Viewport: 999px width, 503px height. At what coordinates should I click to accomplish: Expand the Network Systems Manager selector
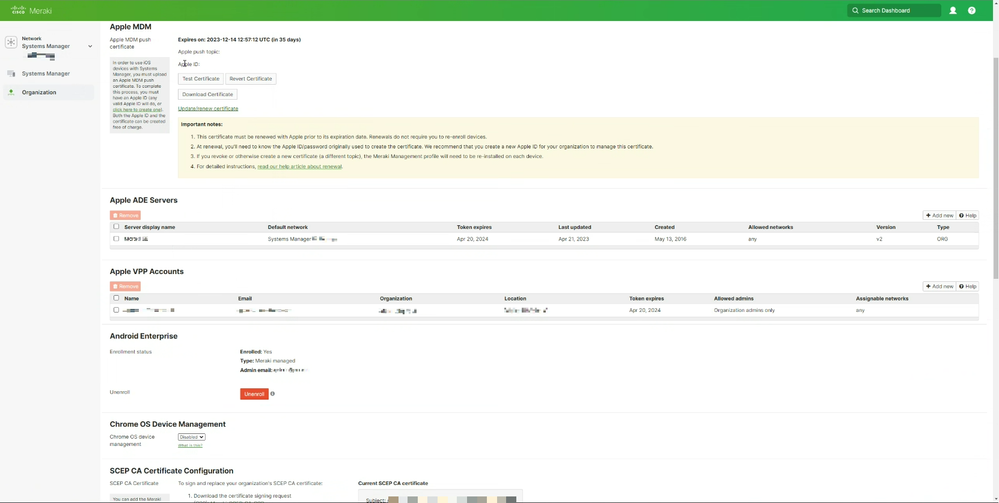pyautogui.click(x=90, y=46)
